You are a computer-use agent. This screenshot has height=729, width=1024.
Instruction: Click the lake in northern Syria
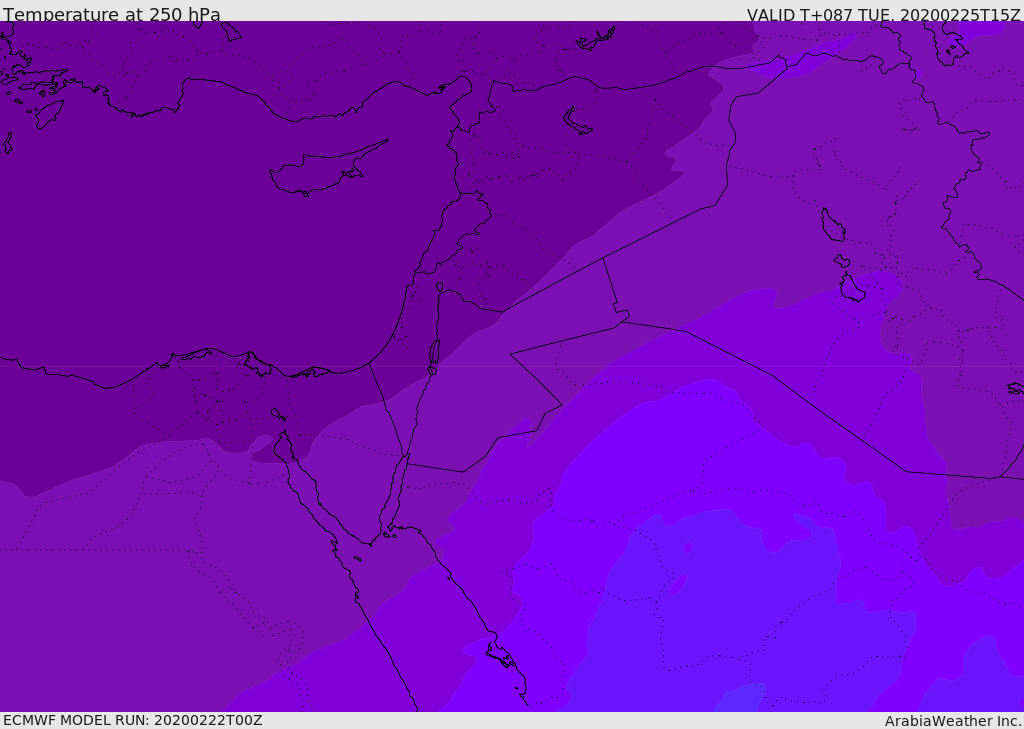[578, 121]
